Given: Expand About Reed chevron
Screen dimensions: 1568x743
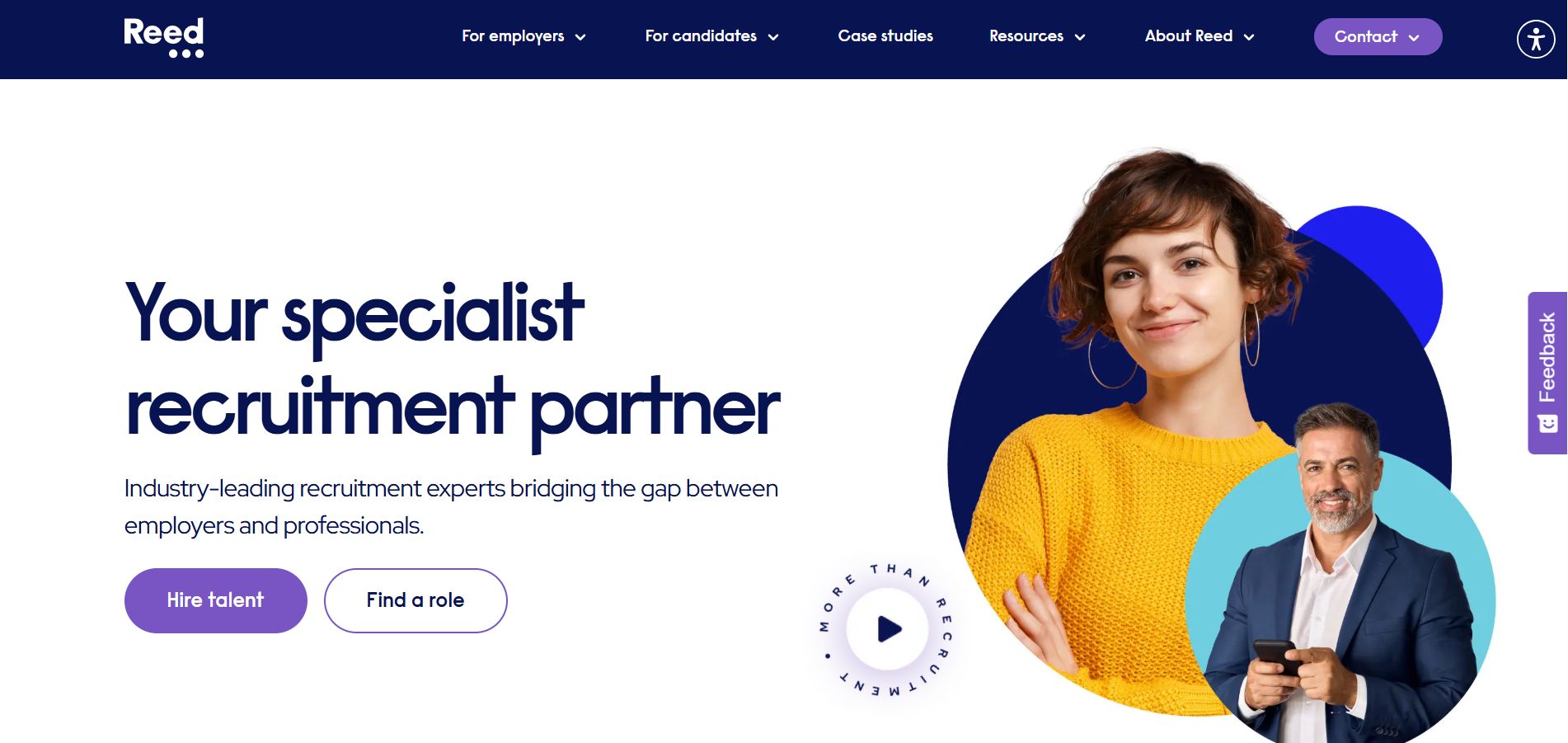Looking at the screenshot, I should pyautogui.click(x=1249, y=37).
